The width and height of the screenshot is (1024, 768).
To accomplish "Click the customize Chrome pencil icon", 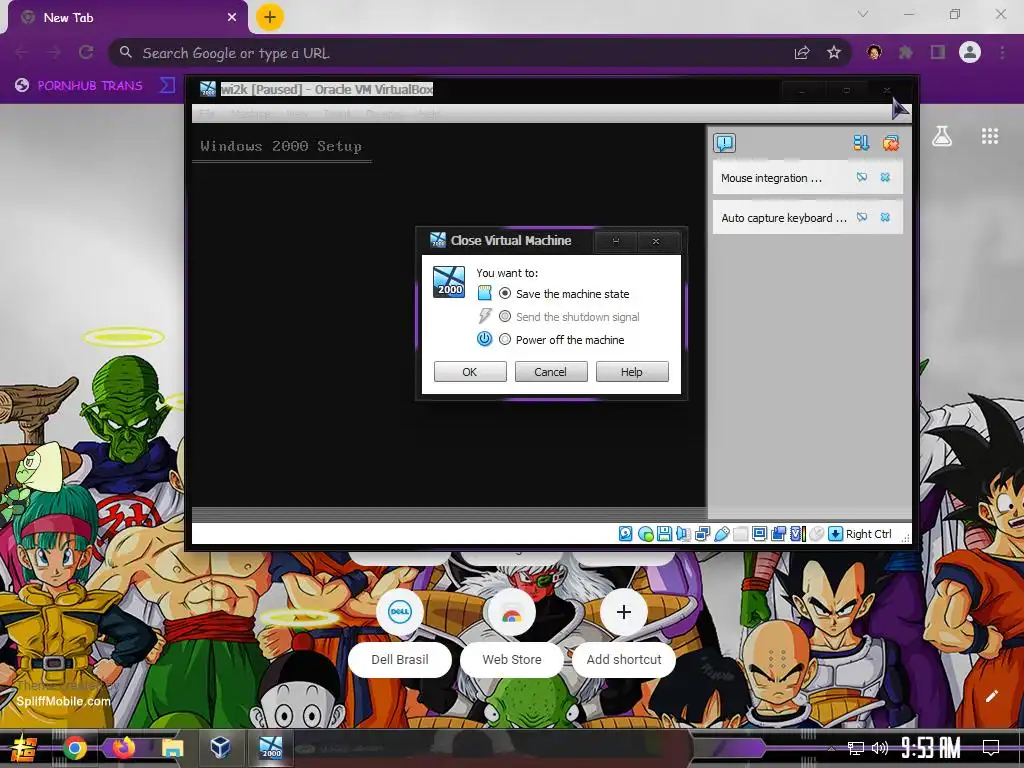I will tap(992, 696).
